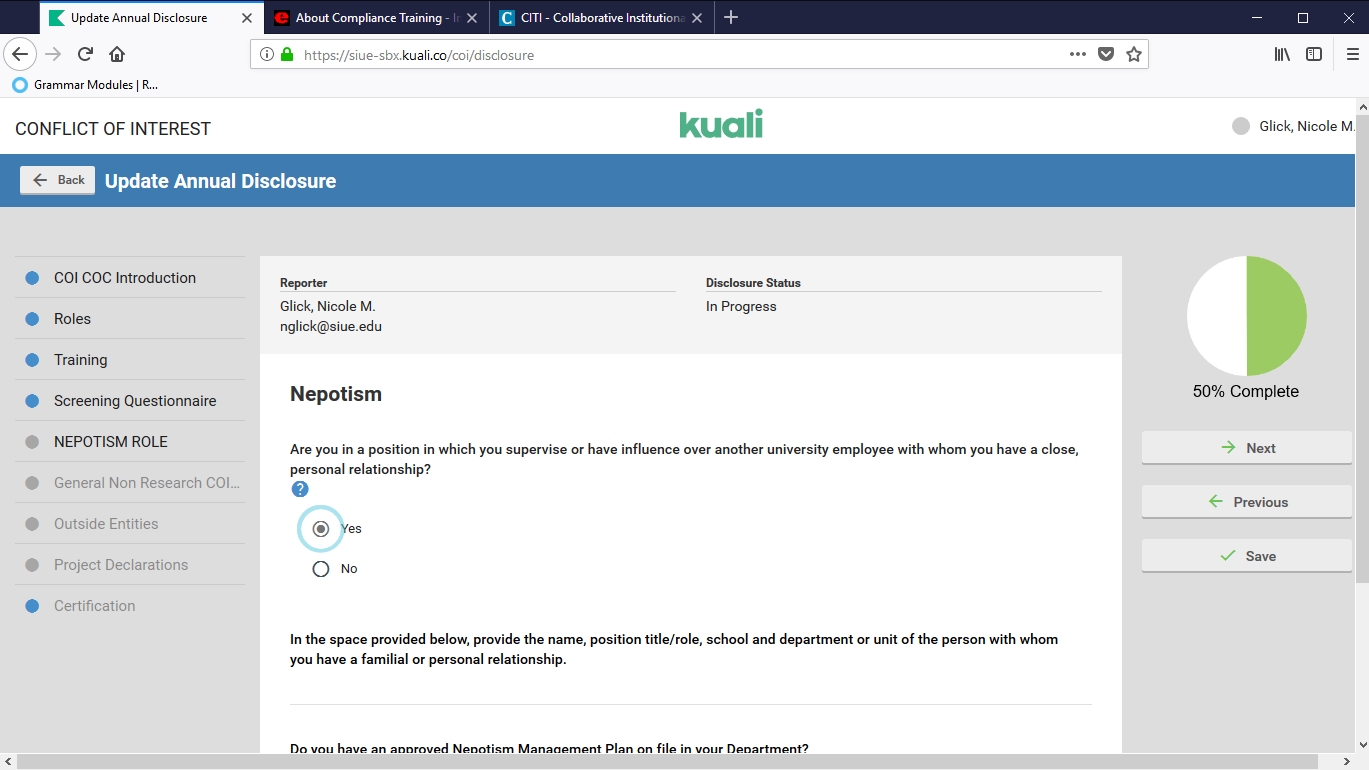Click the Save button
Viewport: 1369px width, 770px height.
pos(1246,556)
